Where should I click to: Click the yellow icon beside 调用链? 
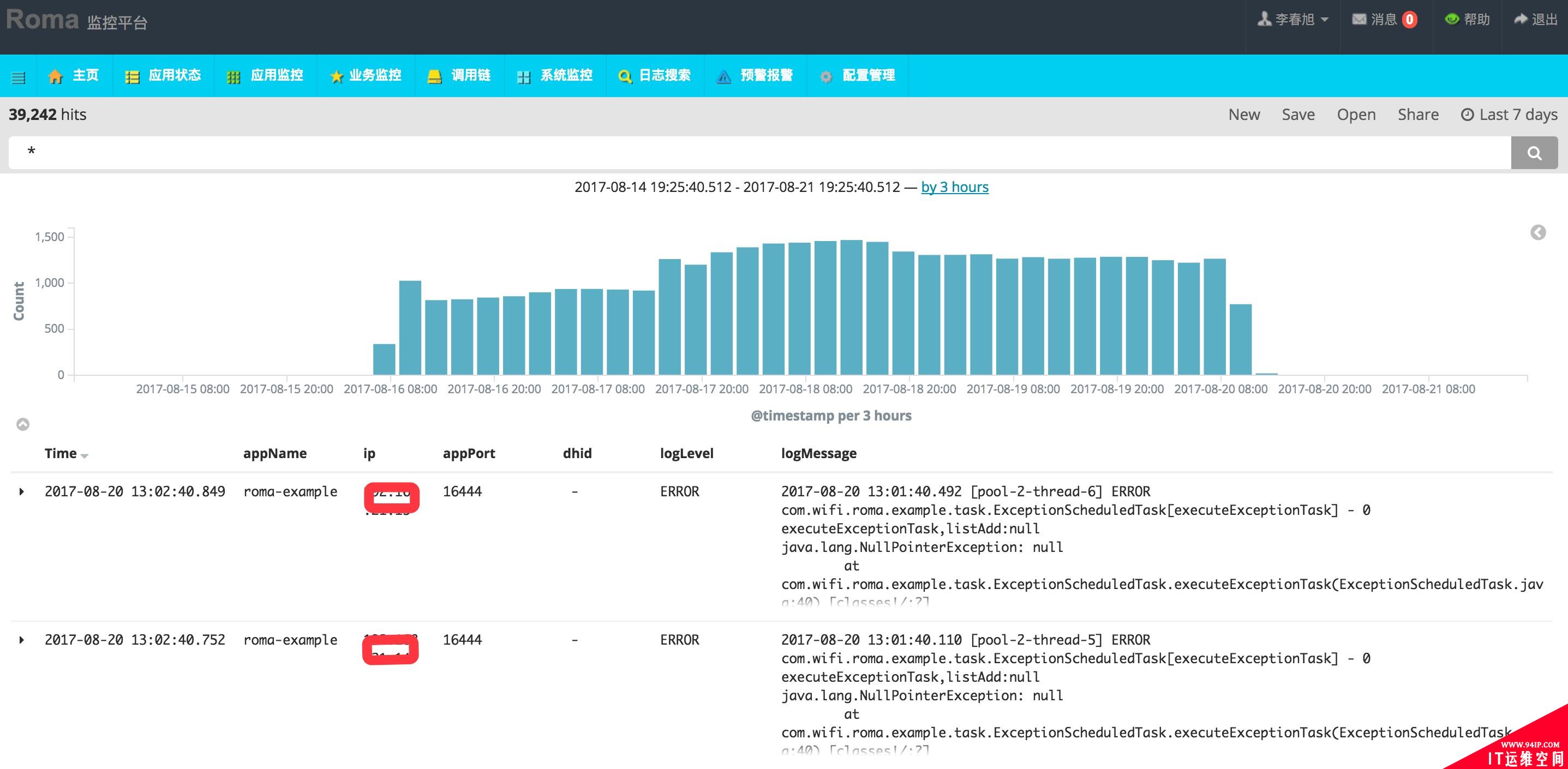(434, 76)
